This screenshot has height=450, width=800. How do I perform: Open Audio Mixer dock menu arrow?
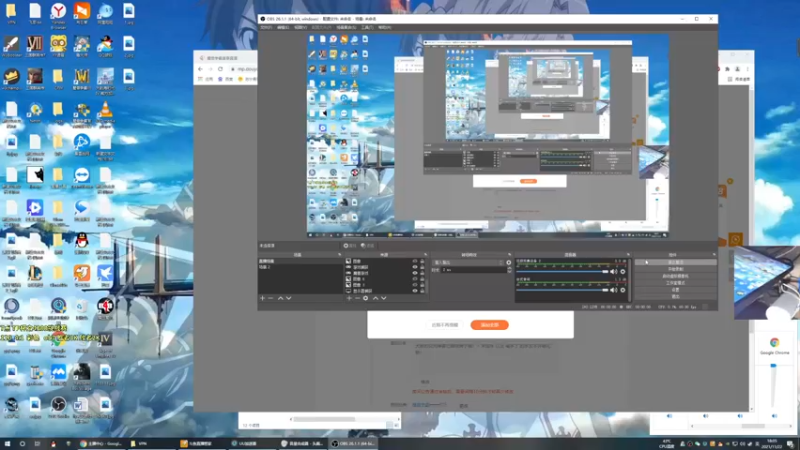628,255
